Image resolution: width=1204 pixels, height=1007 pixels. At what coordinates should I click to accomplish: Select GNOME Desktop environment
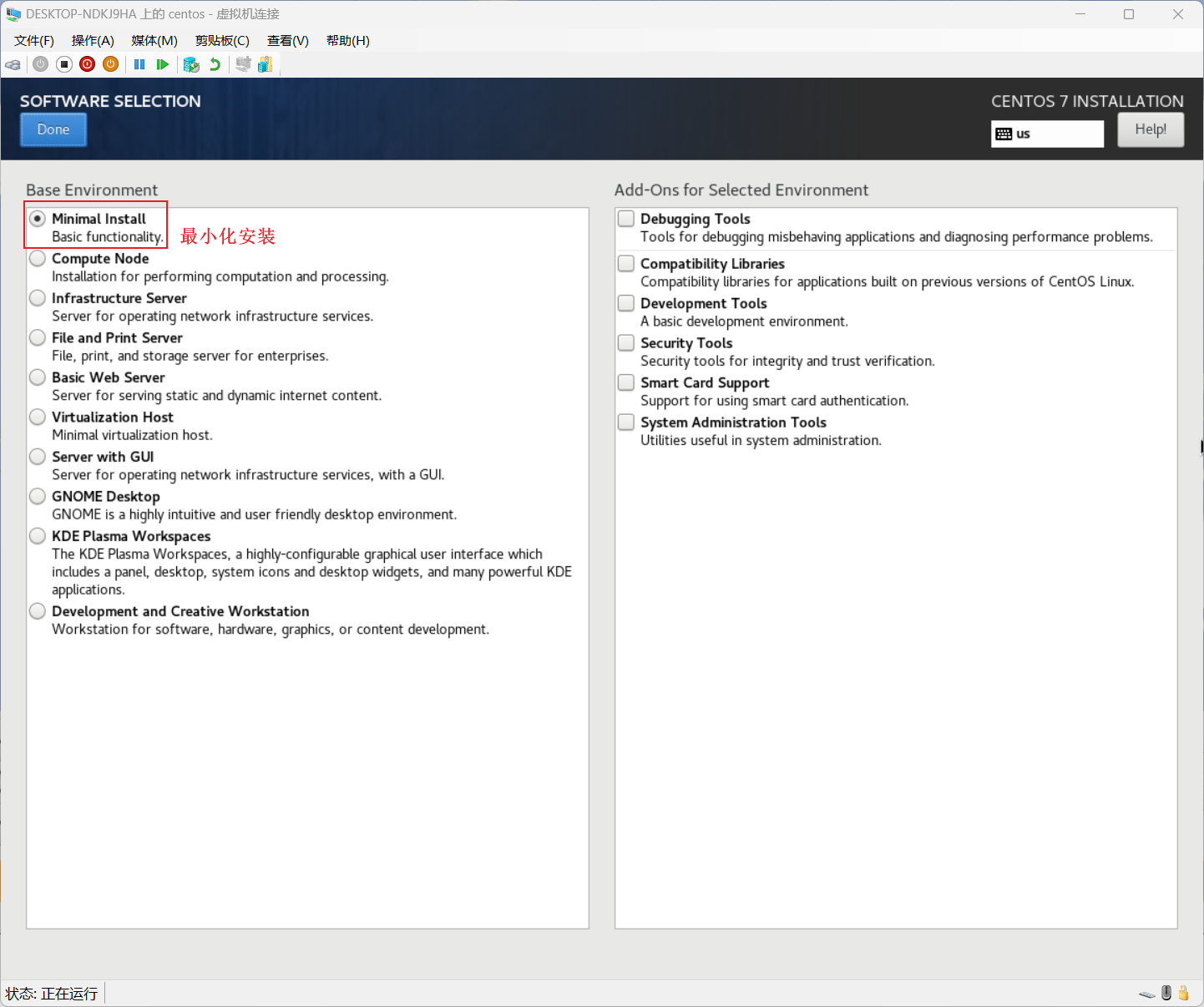[x=38, y=496]
